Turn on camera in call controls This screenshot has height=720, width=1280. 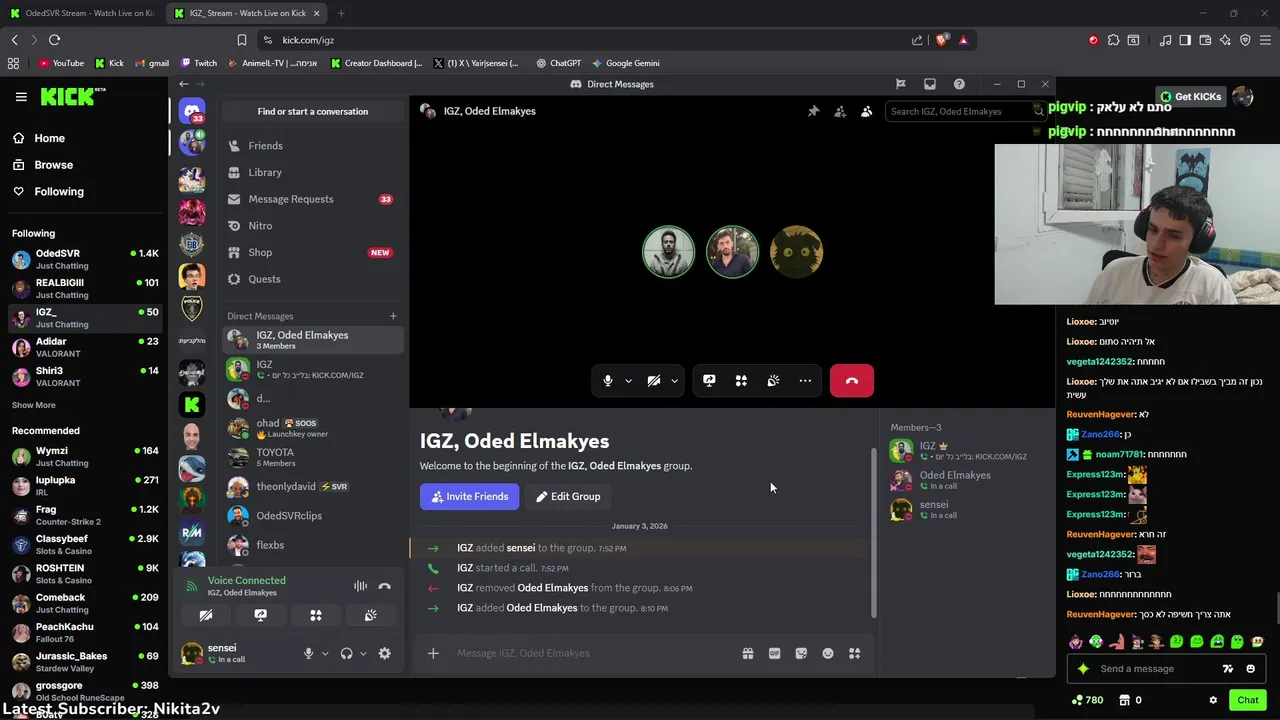pyautogui.click(x=654, y=381)
